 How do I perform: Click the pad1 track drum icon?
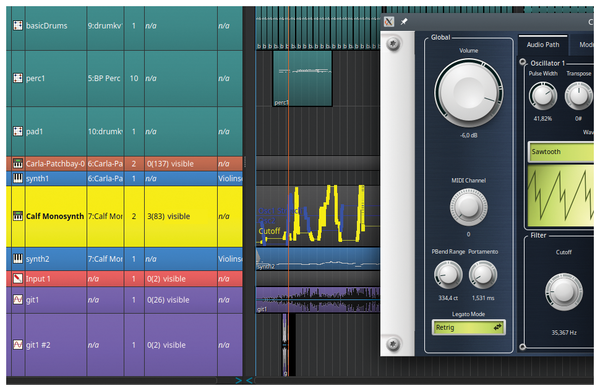coord(18,131)
